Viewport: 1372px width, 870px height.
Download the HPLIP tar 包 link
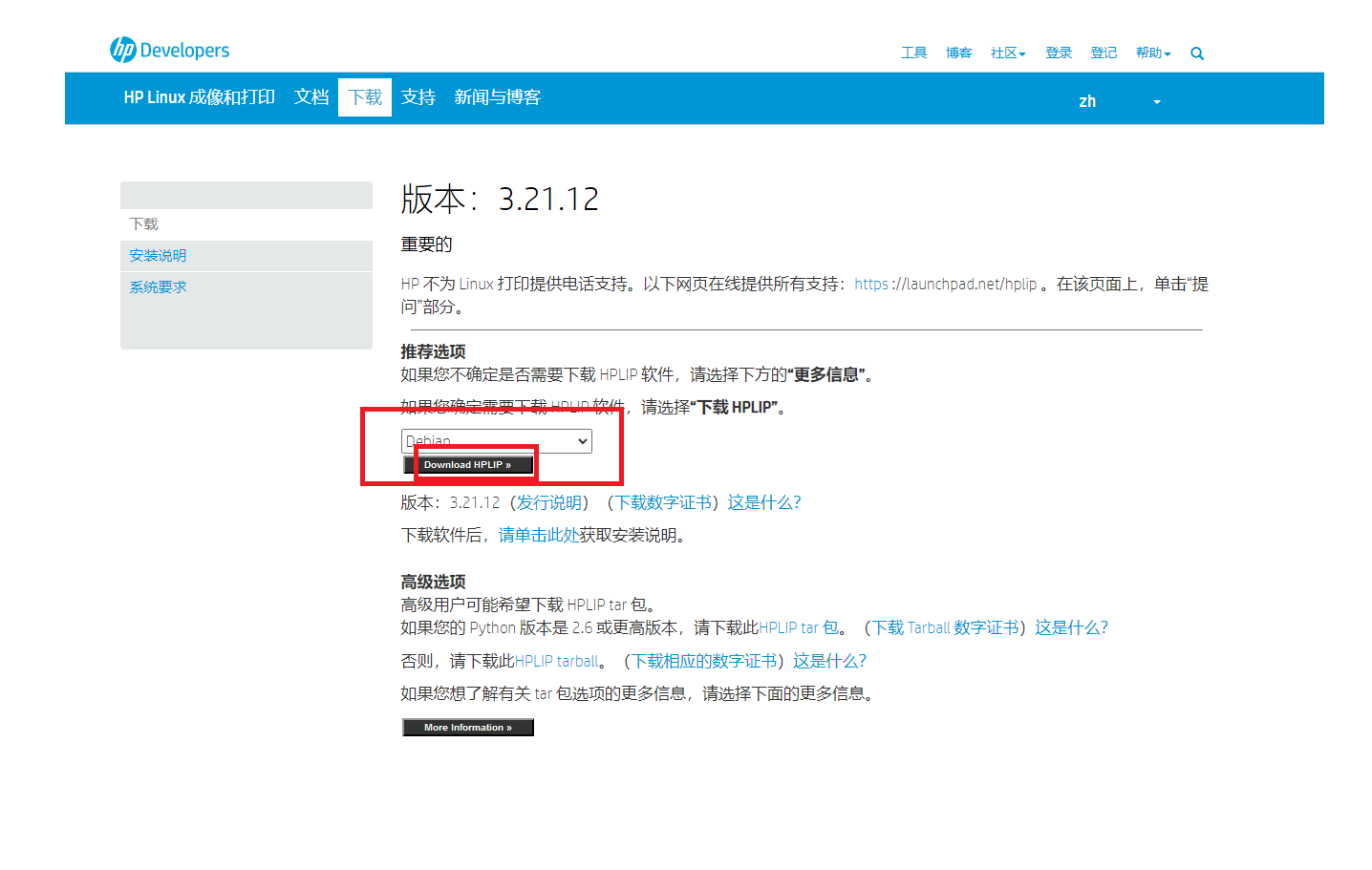click(x=799, y=627)
